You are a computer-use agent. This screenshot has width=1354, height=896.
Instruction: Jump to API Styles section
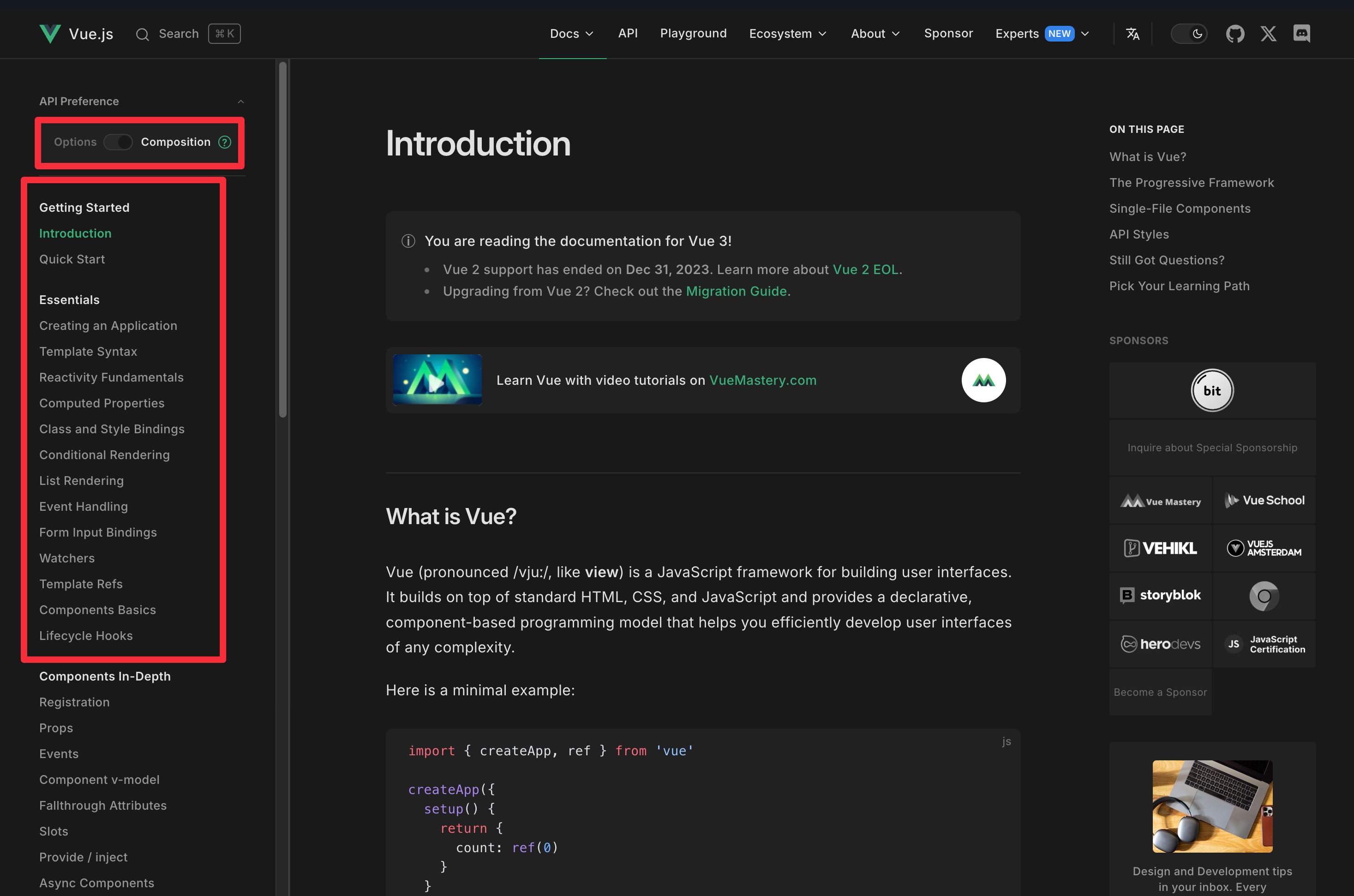[1138, 234]
